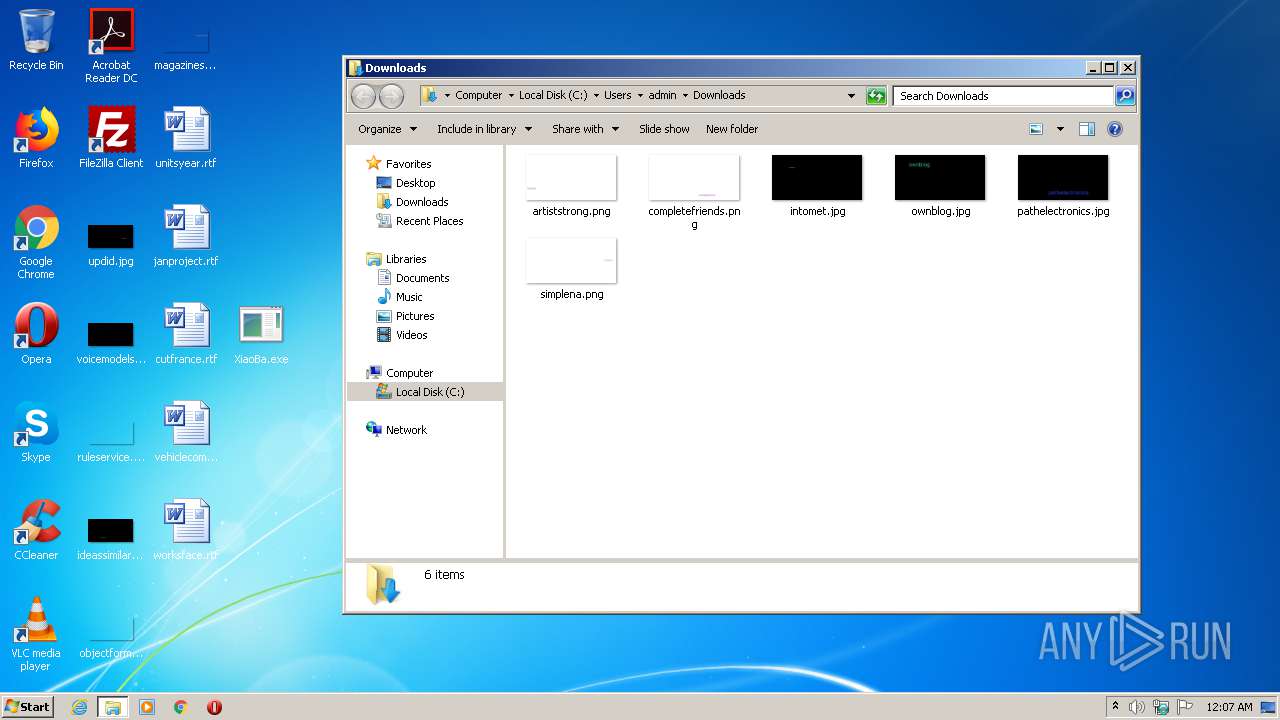Select Desktop under Favorites
1280x720 pixels.
click(406, 183)
